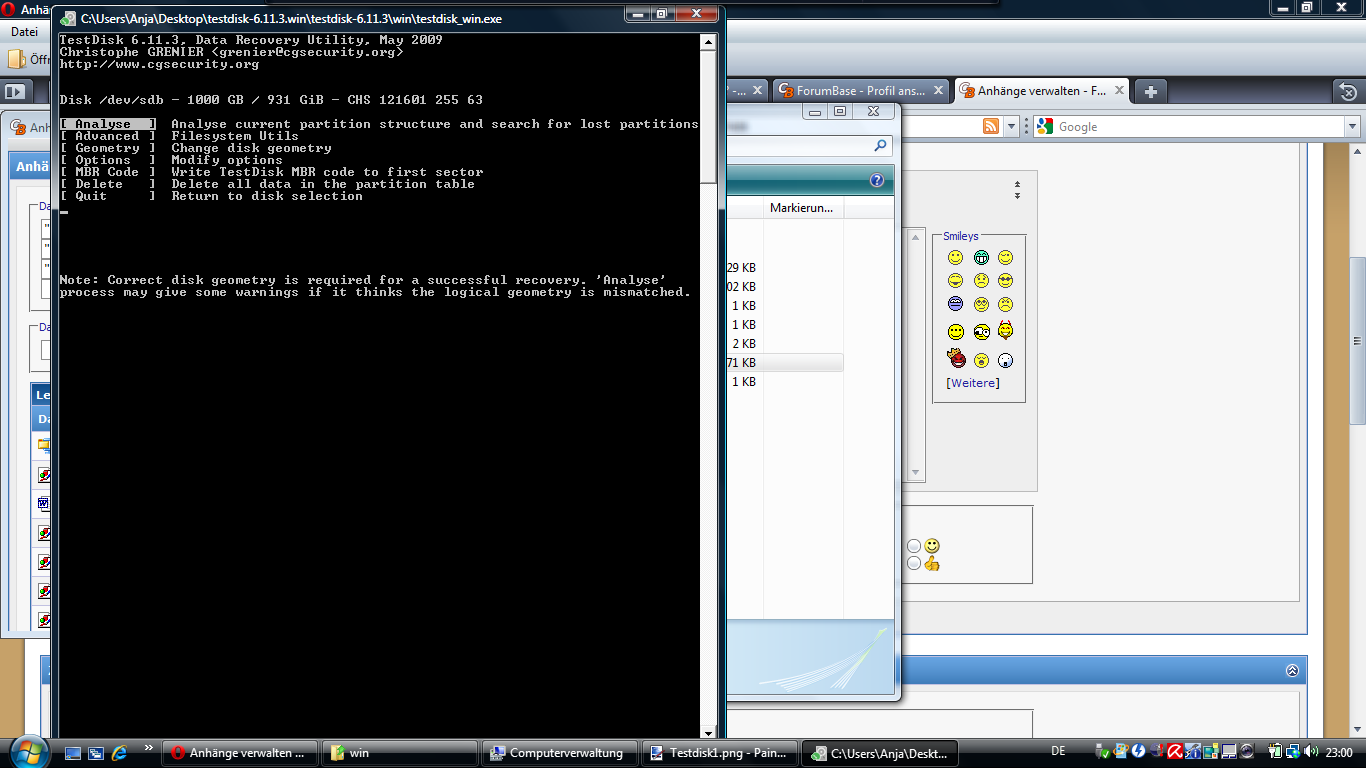Click the Google search engine icon

(x=1045, y=126)
